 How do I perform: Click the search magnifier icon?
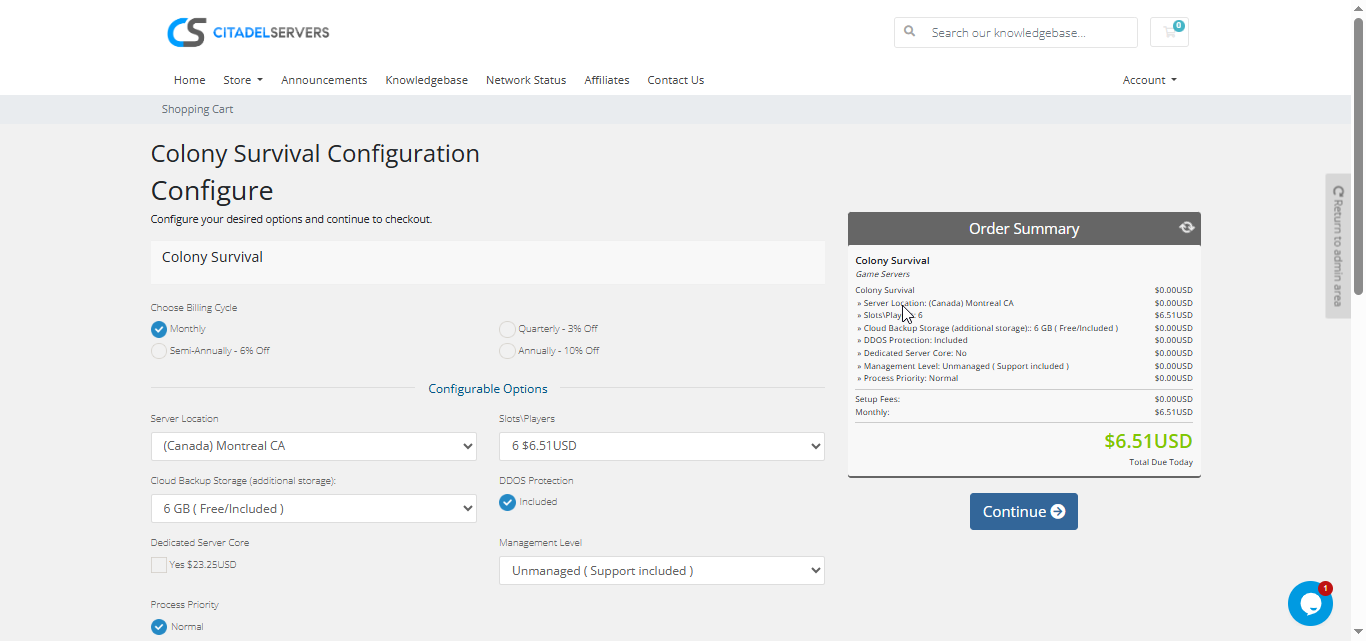(x=910, y=32)
